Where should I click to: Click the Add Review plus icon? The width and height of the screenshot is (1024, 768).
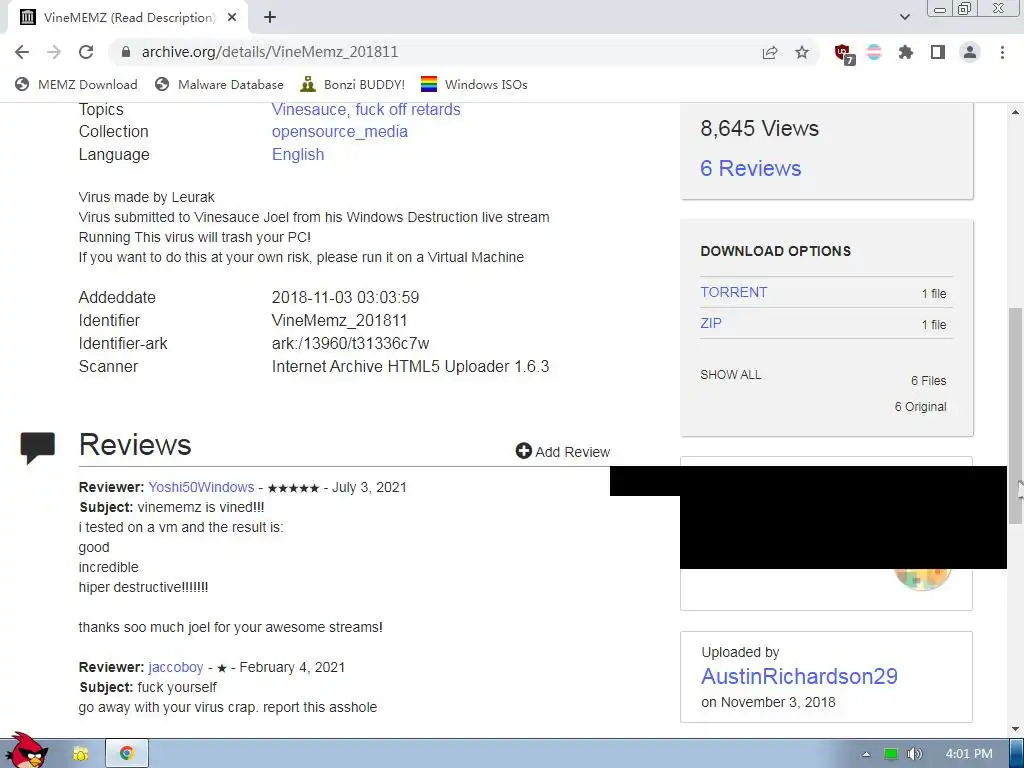pyautogui.click(x=523, y=451)
